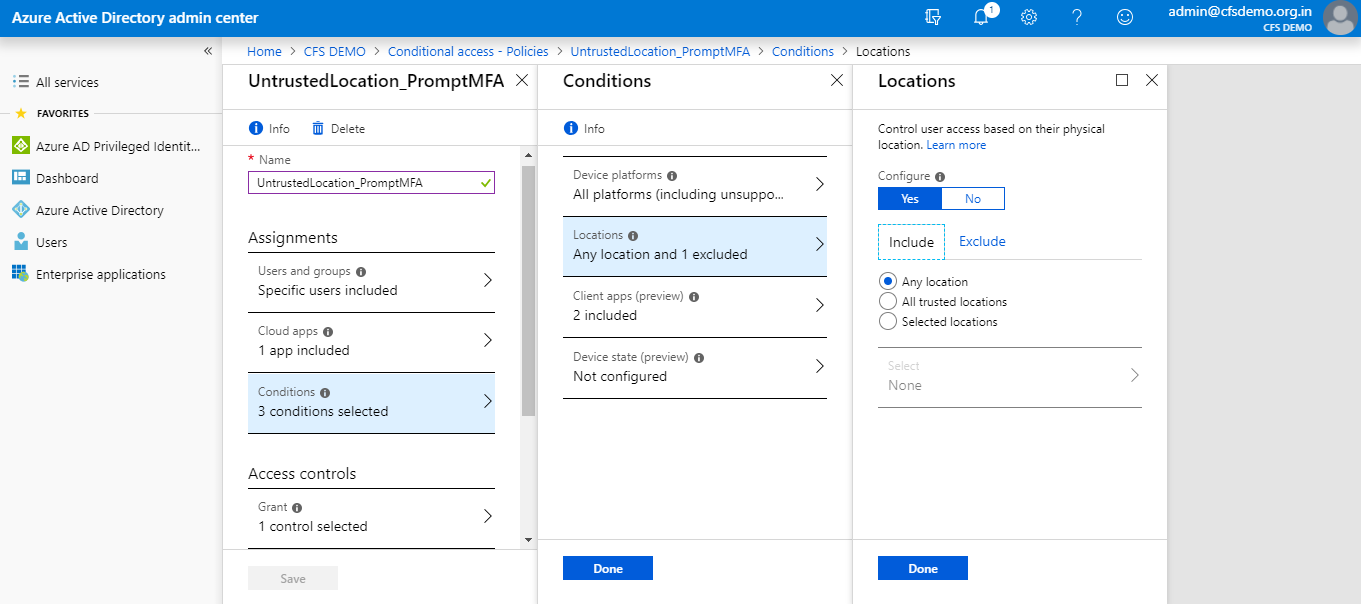Click the Enterprise applications icon
This screenshot has width=1361, height=604.
pos(20,274)
